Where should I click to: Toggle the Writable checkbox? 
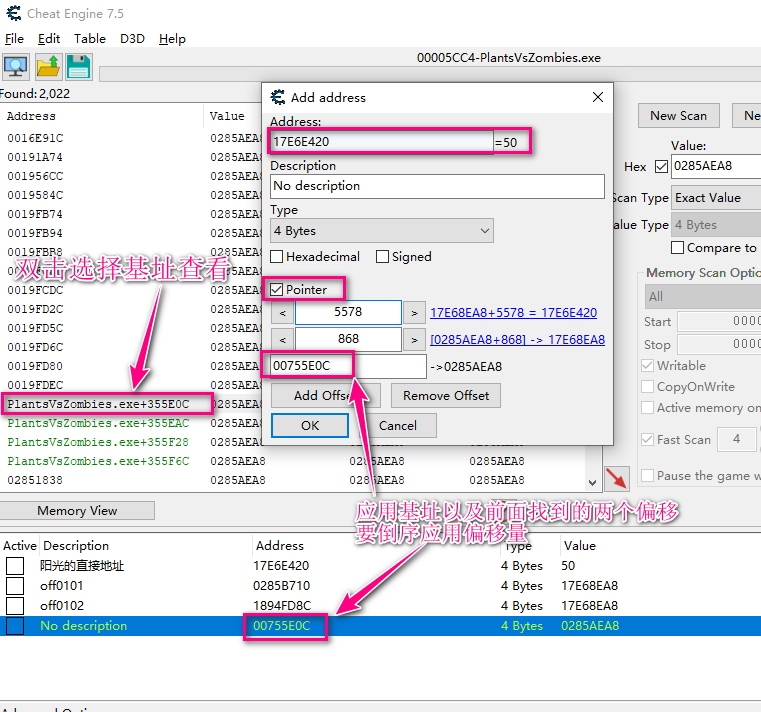coord(647,365)
